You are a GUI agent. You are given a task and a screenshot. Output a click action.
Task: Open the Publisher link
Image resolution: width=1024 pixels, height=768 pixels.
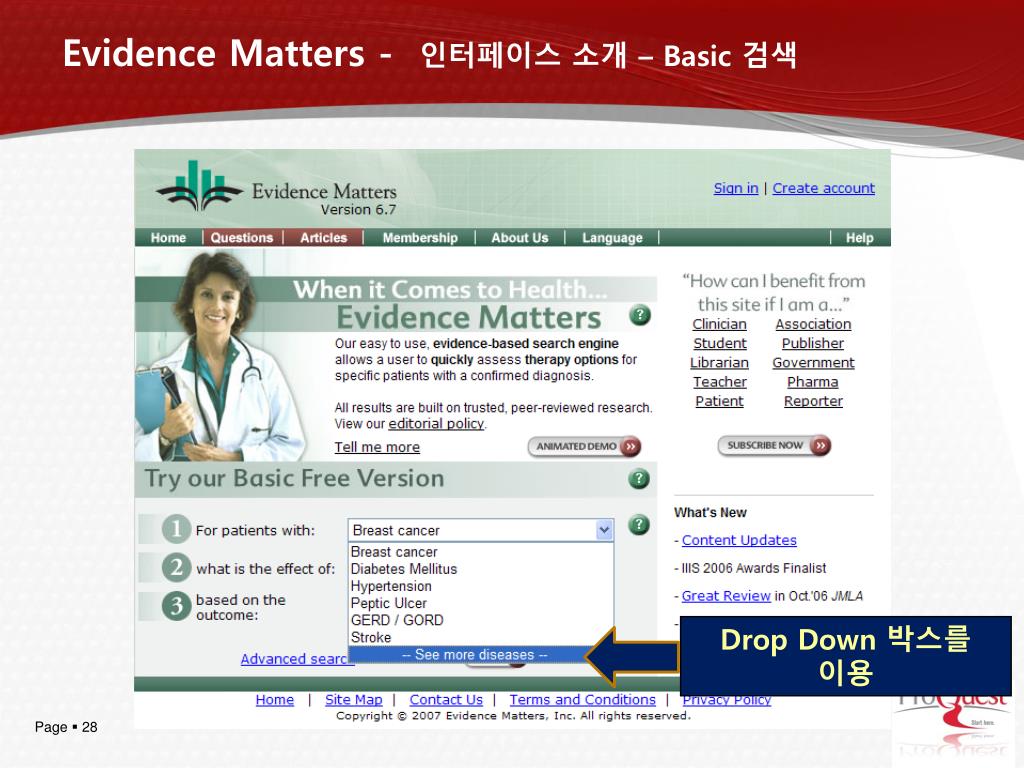pos(812,343)
